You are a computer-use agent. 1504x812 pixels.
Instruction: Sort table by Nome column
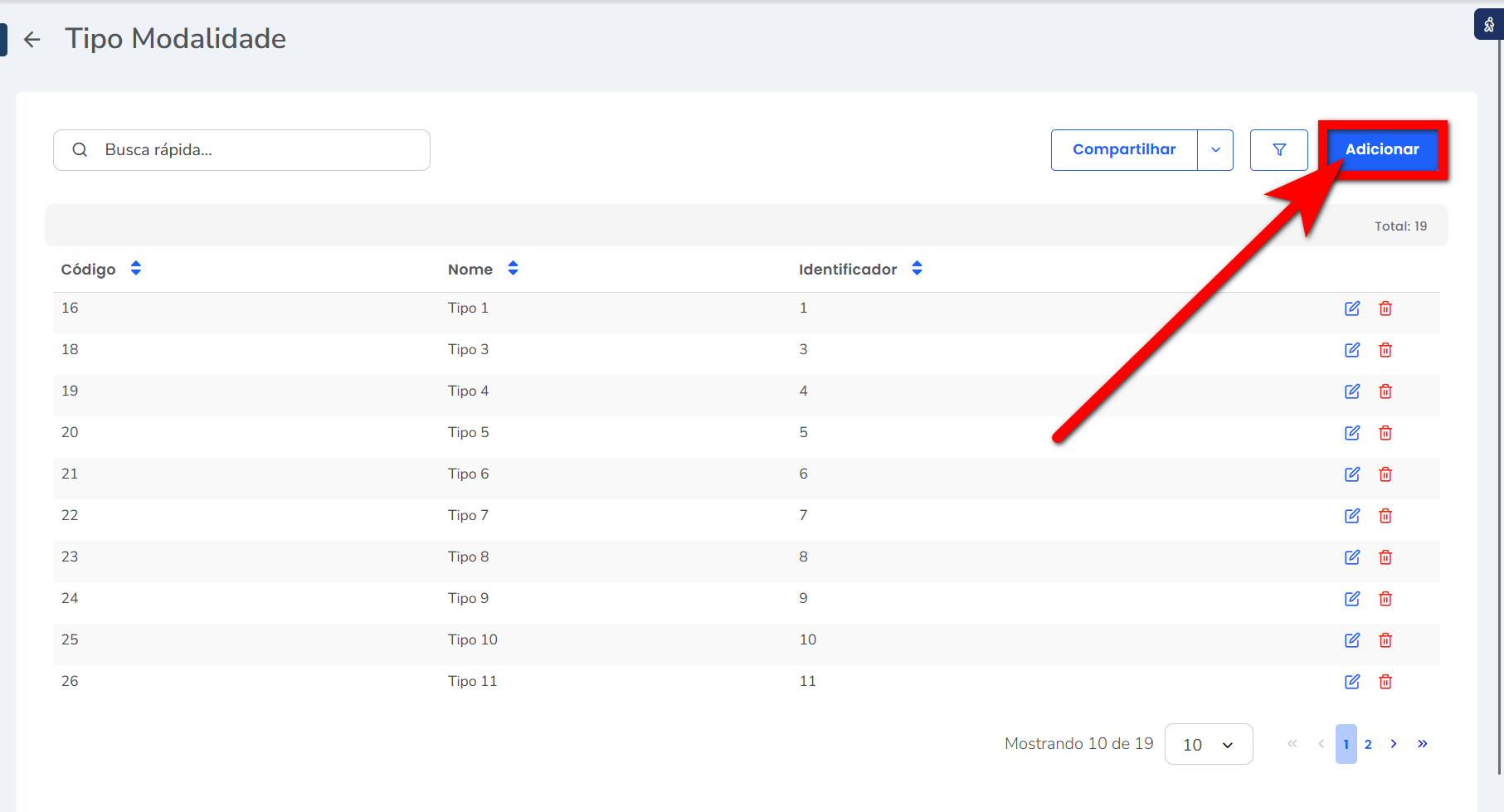point(513,269)
